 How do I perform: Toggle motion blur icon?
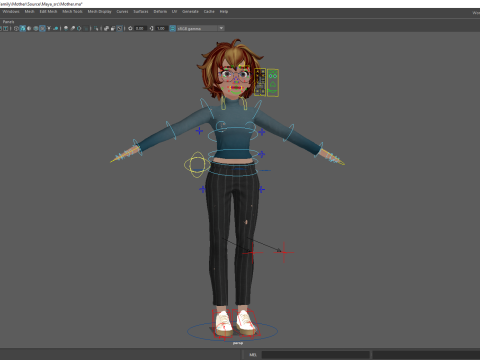(x=73, y=28)
